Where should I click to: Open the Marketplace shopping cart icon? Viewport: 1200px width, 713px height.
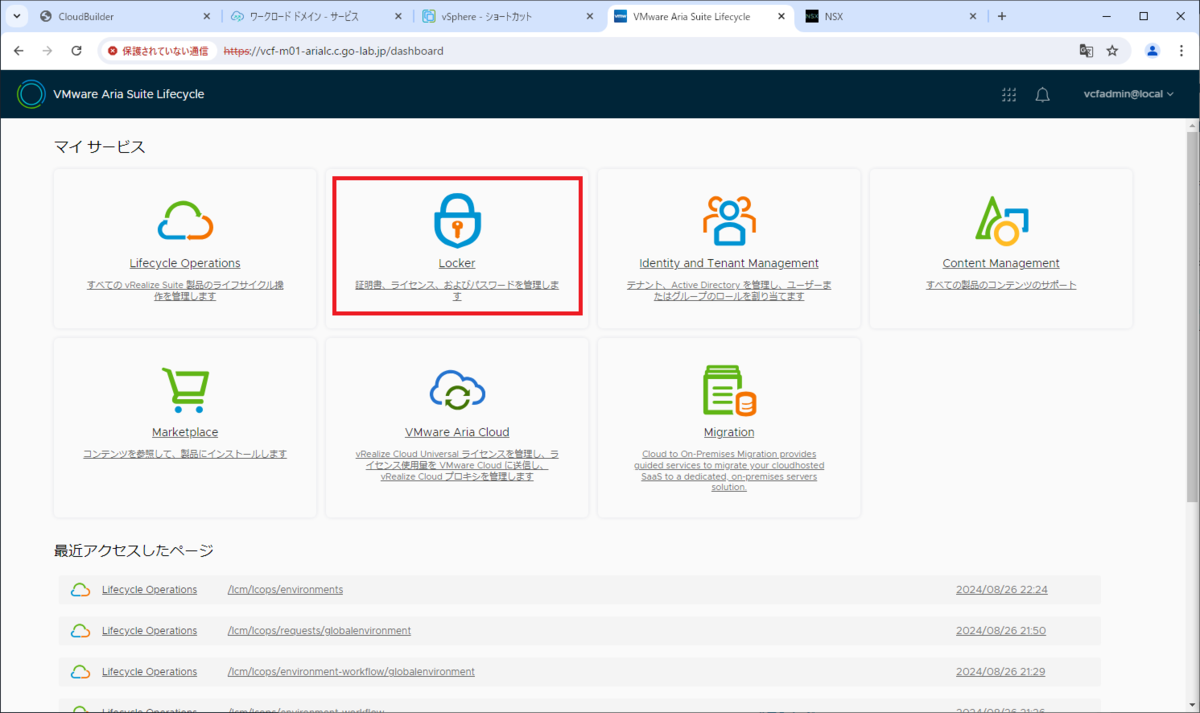click(x=185, y=390)
